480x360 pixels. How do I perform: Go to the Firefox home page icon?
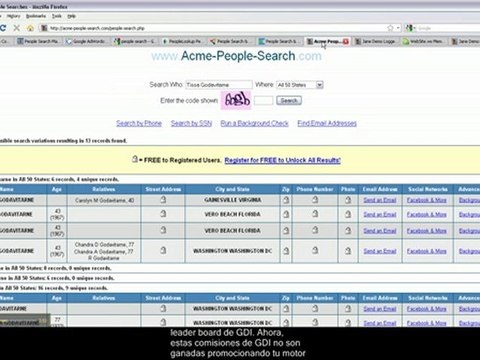point(30,28)
